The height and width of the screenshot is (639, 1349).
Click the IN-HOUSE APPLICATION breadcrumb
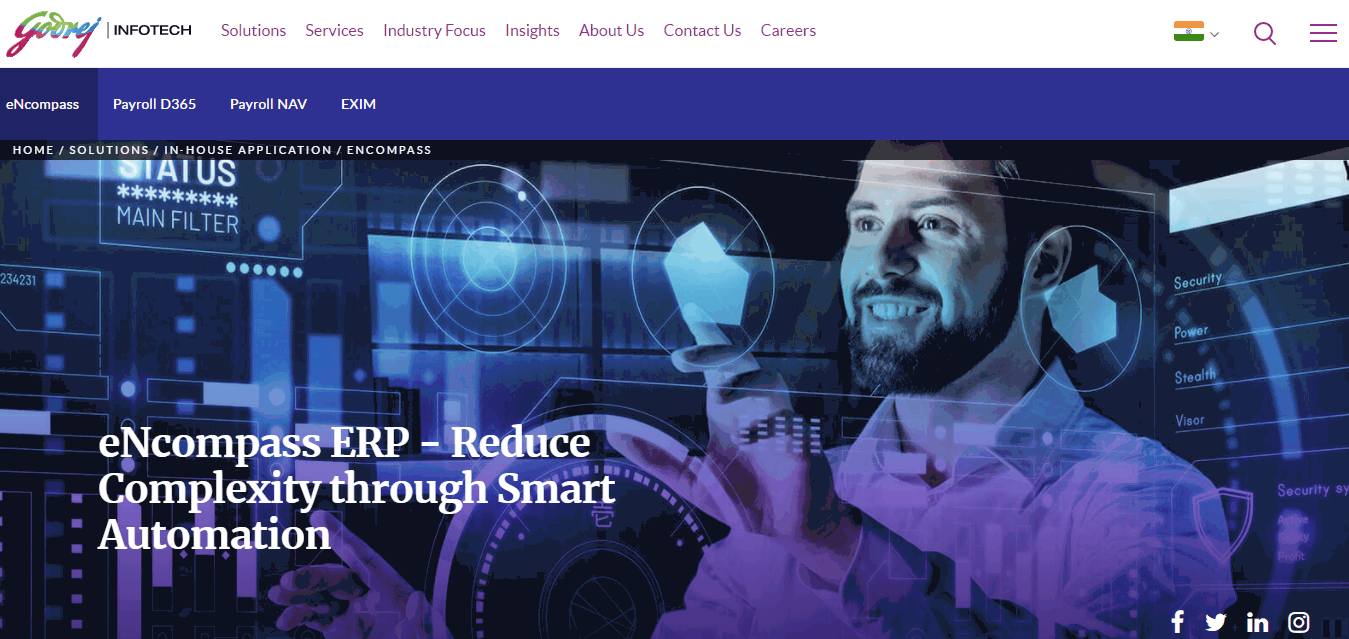pos(248,150)
